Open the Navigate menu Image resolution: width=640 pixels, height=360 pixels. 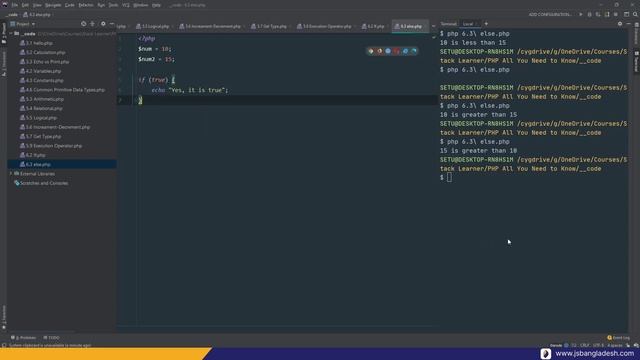click(53, 5)
